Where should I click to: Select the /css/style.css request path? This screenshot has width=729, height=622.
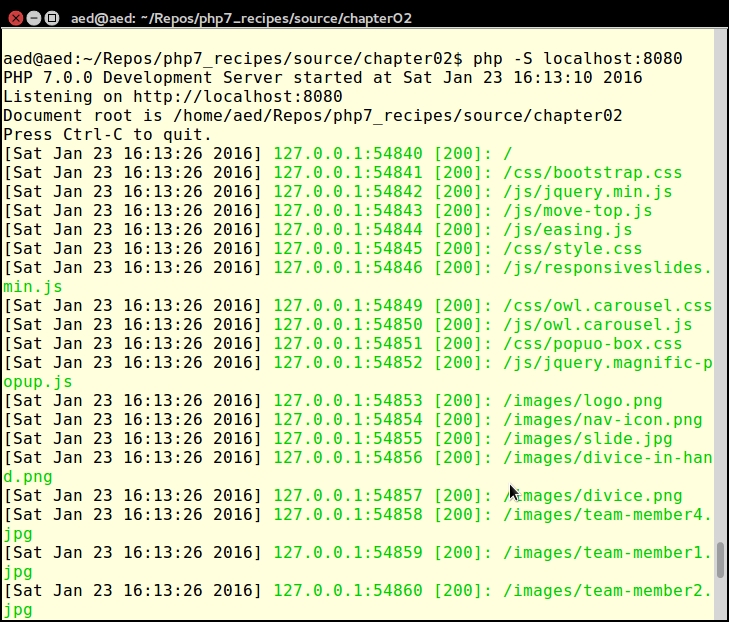coord(573,249)
